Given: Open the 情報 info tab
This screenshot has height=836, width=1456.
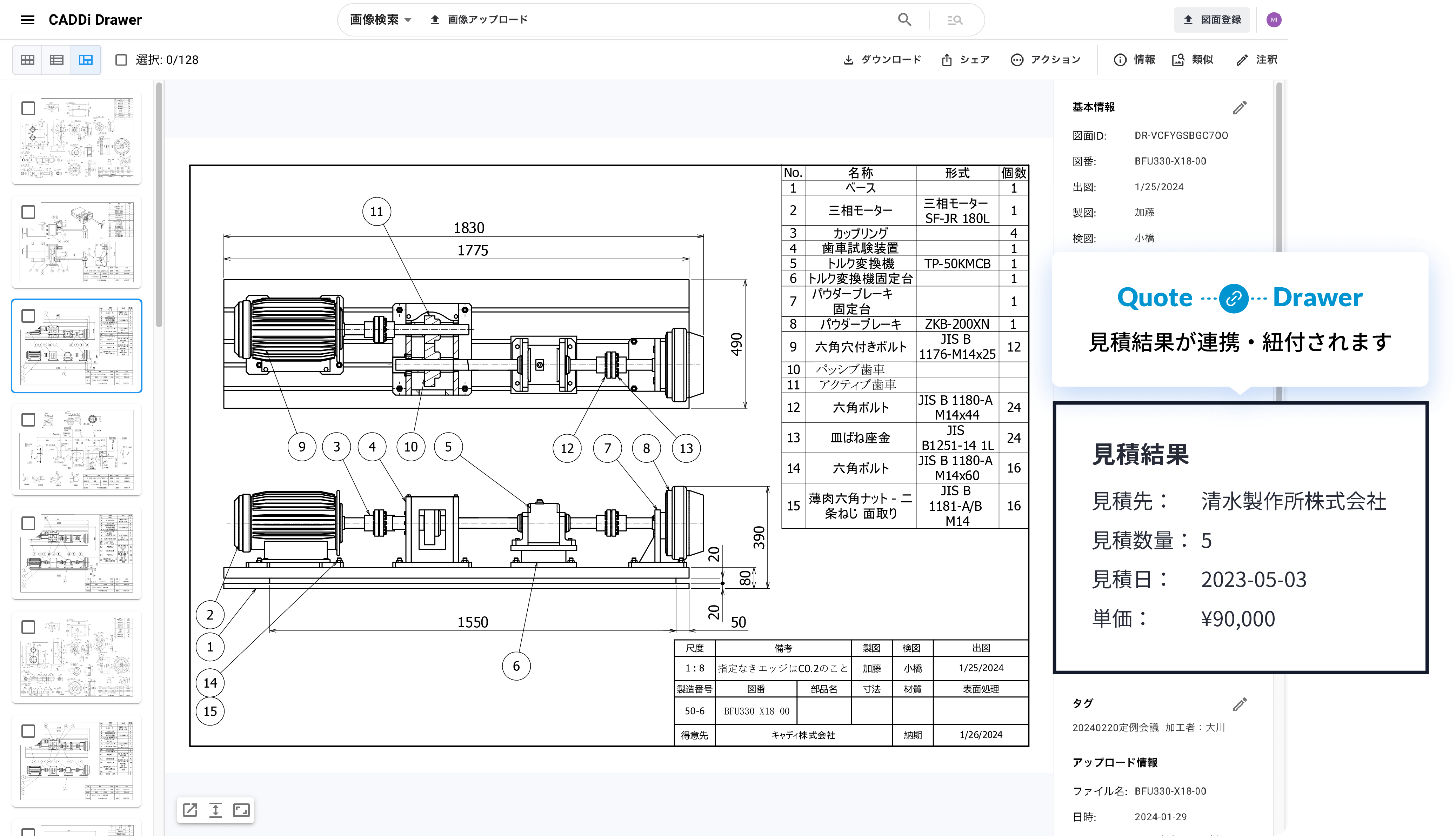Looking at the screenshot, I should coord(1135,60).
